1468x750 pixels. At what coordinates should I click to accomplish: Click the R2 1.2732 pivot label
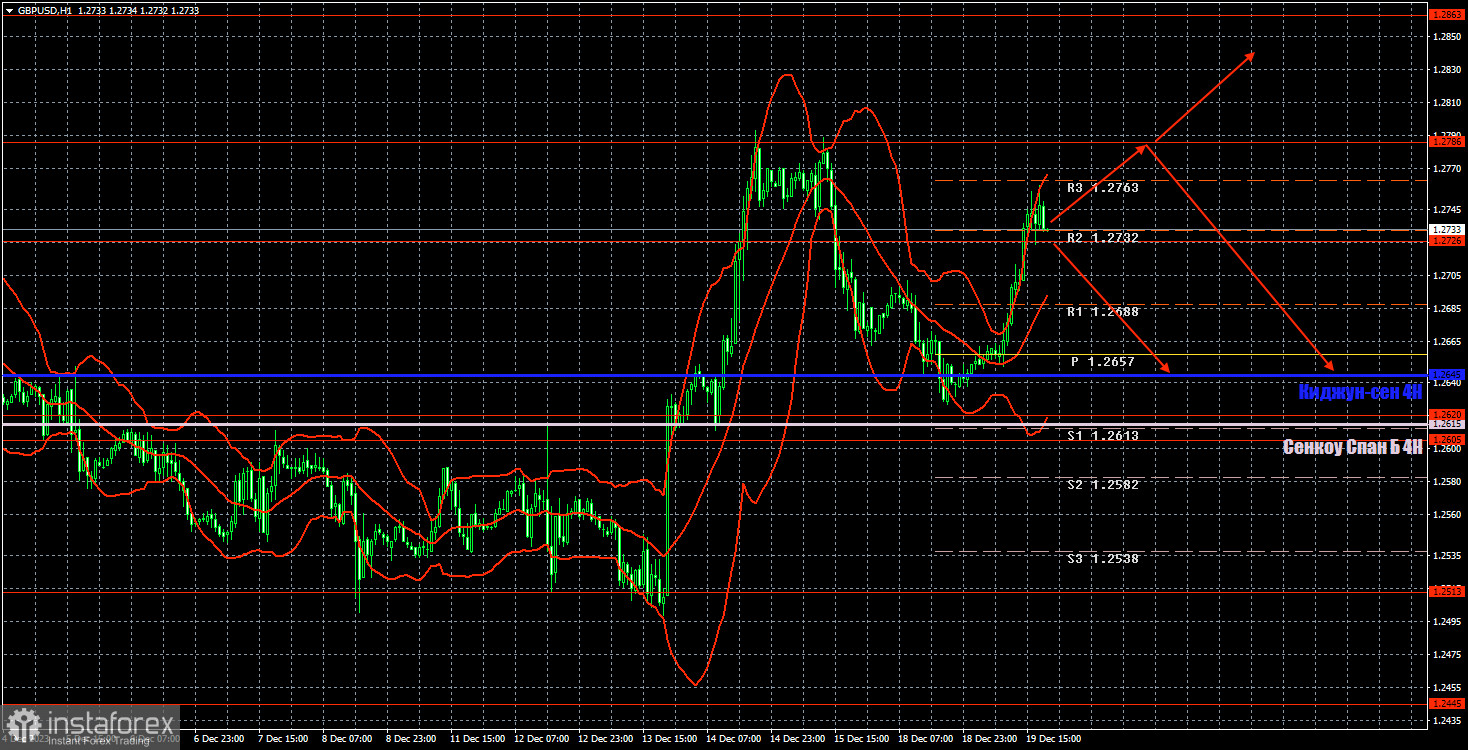(1102, 238)
